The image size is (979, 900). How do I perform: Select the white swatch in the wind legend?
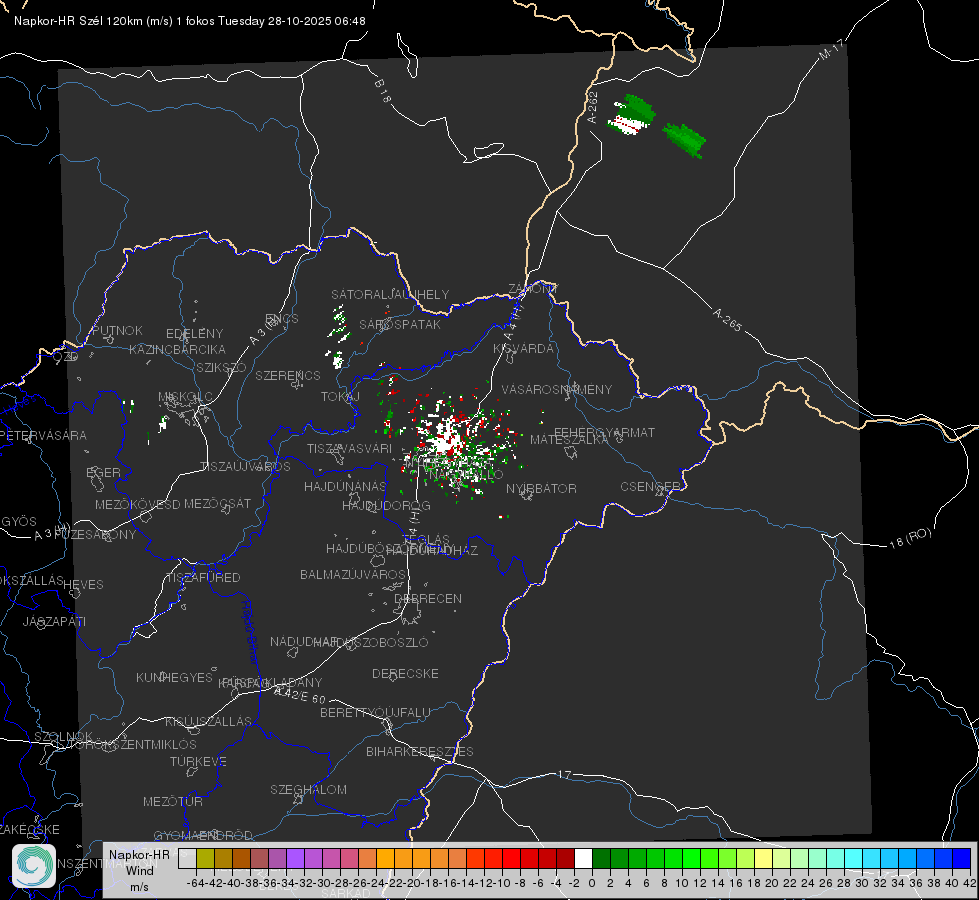tap(583, 859)
